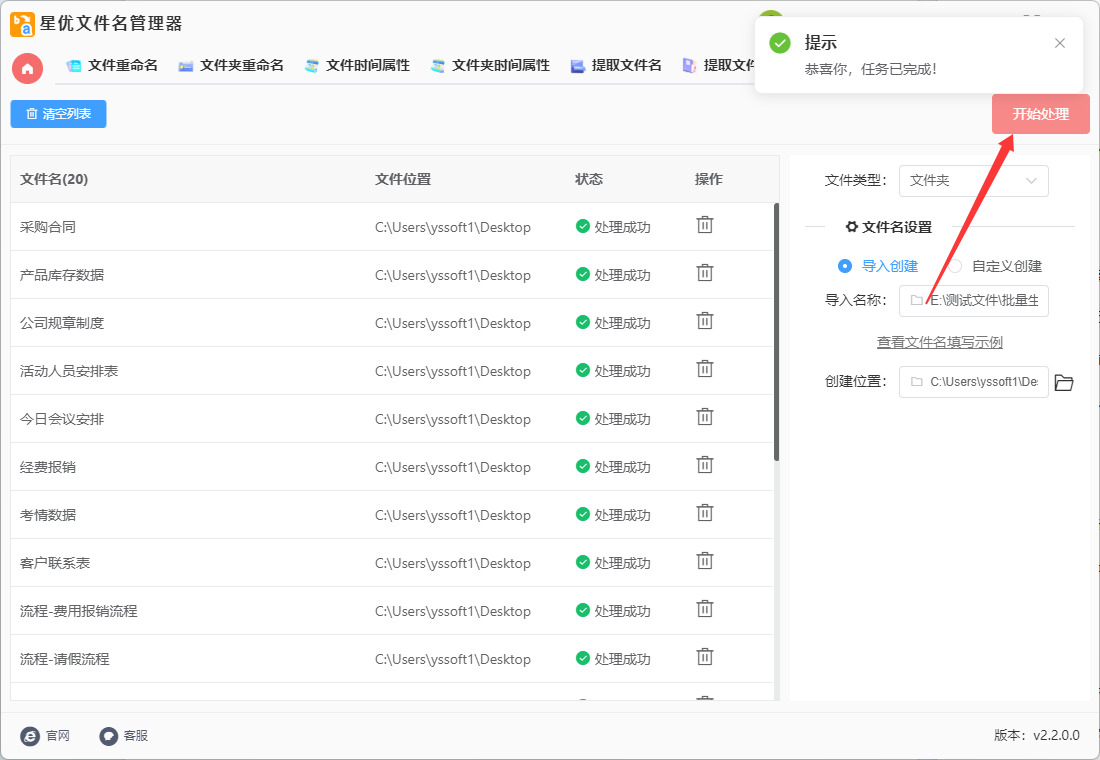Click the path cell in 经费报销 row
This screenshot has height=760, width=1100.
tap(452, 467)
